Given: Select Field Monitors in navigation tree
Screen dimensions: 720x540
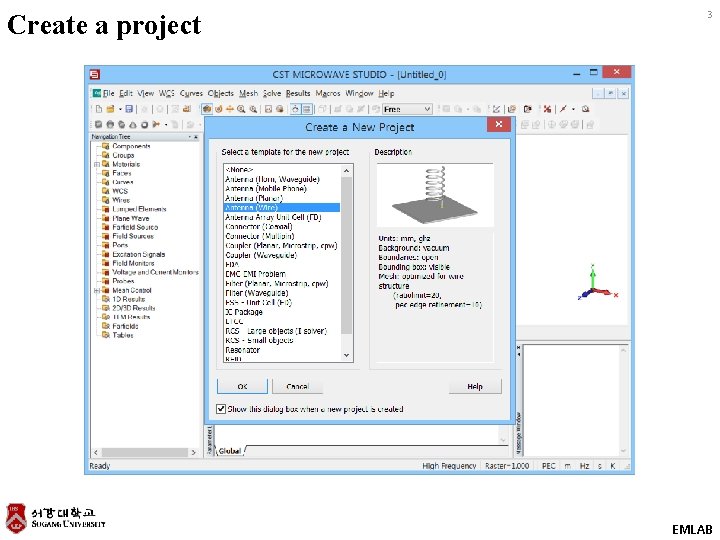Looking at the screenshot, I should (133, 263).
